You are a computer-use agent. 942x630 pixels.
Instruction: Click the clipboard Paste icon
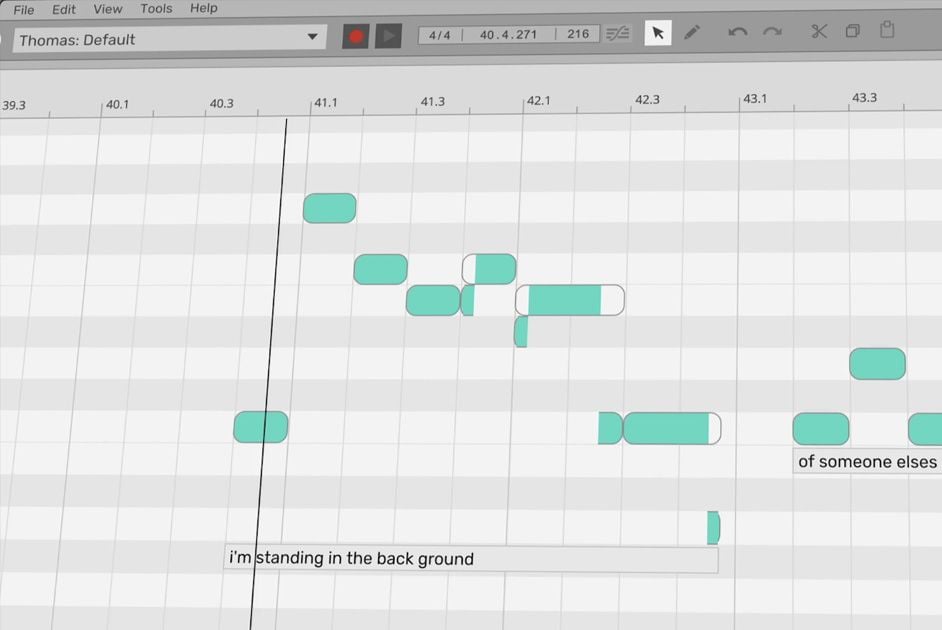click(x=887, y=29)
